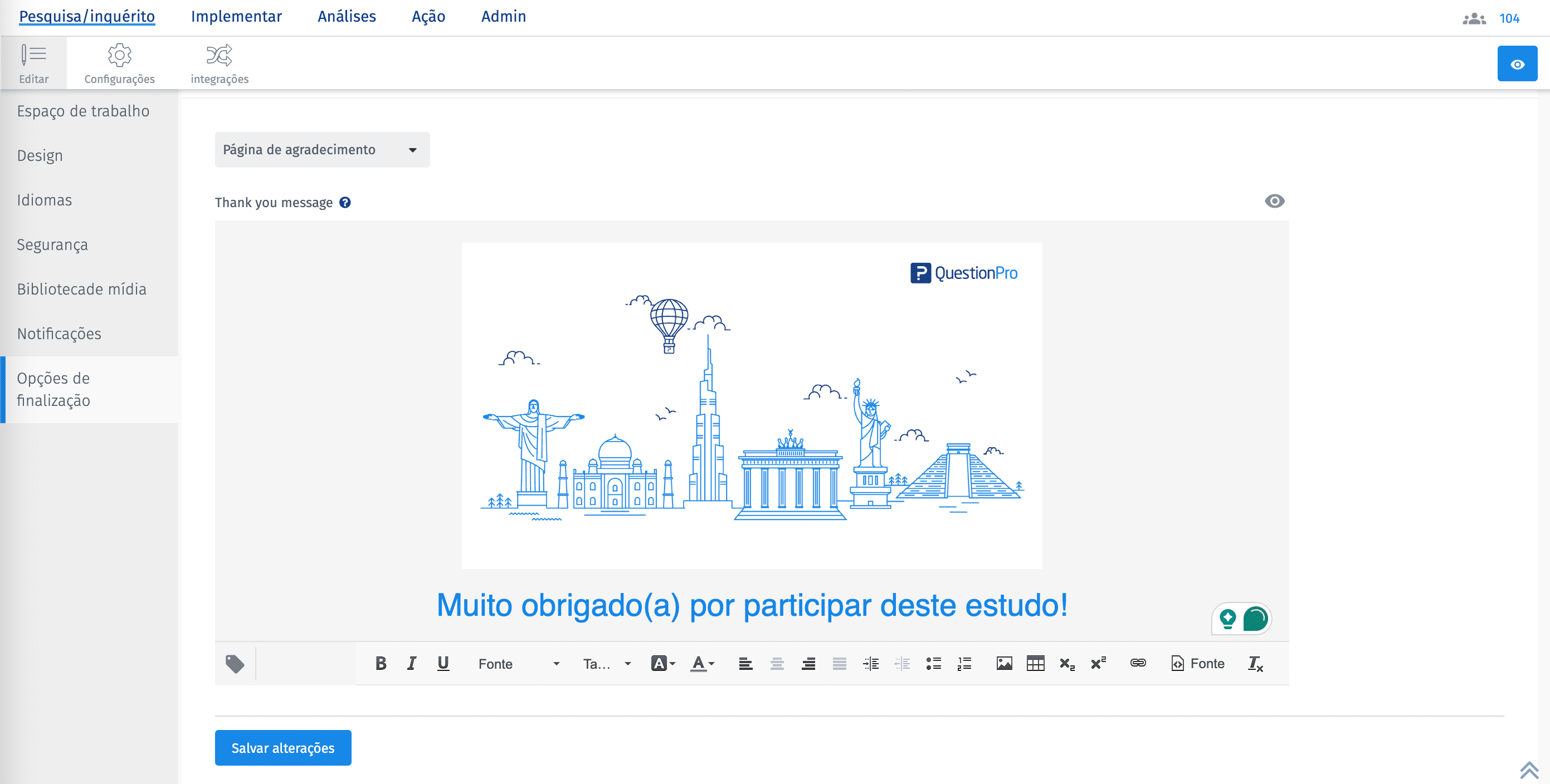Click the blue preview eye button
The width and height of the screenshot is (1550, 784).
(x=1517, y=65)
